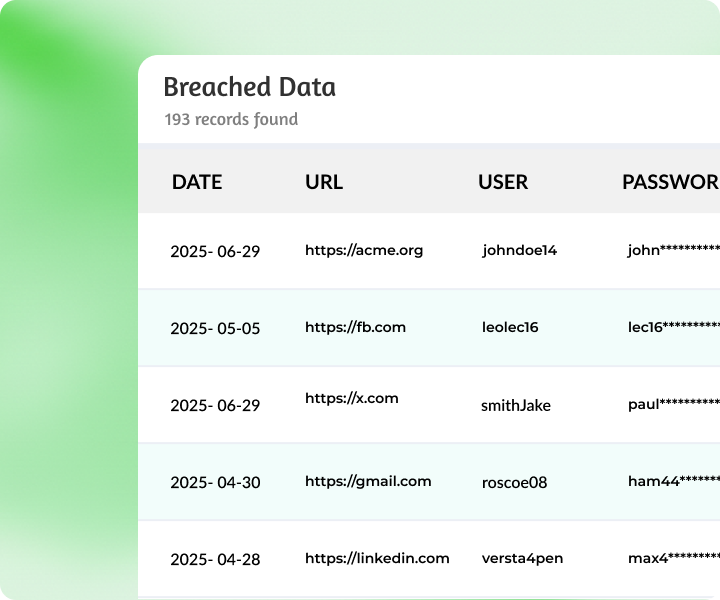Viewport: 720px width, 600px height.
Task: Click the URL column header
Action: [324, 182]
